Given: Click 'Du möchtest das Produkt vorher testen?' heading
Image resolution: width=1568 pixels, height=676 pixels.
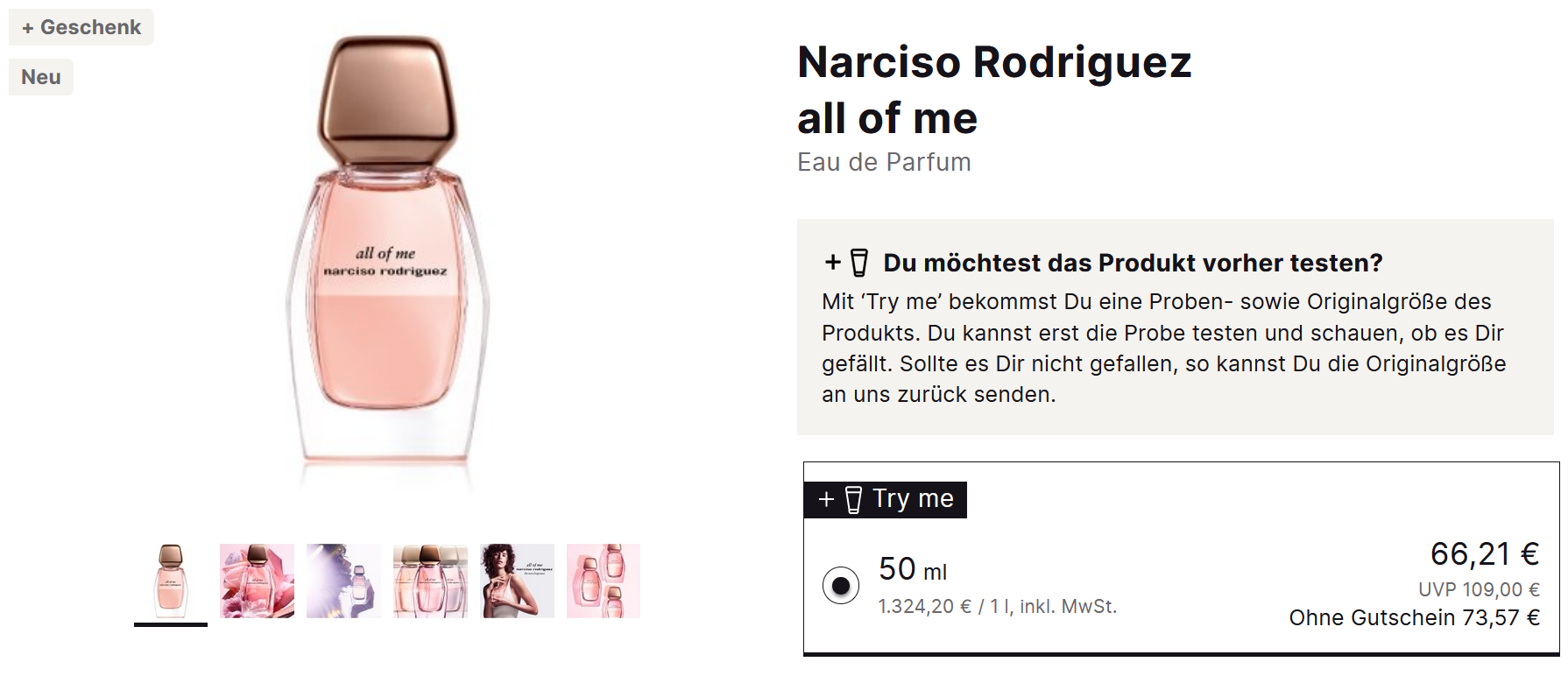Looking at the screenshot, I should [1133, 263].
